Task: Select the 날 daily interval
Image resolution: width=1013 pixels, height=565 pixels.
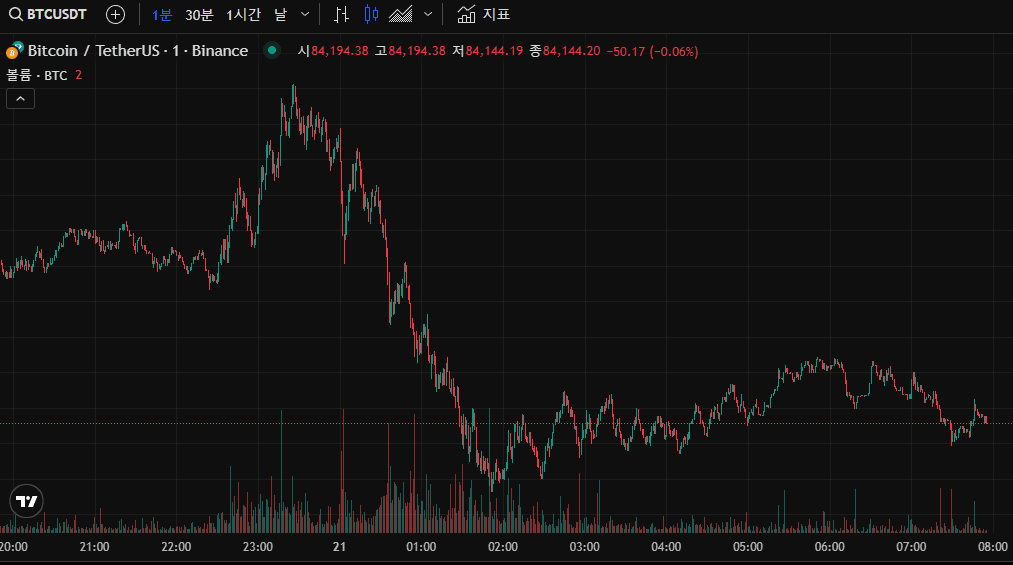Action: [x=280, y=15]
